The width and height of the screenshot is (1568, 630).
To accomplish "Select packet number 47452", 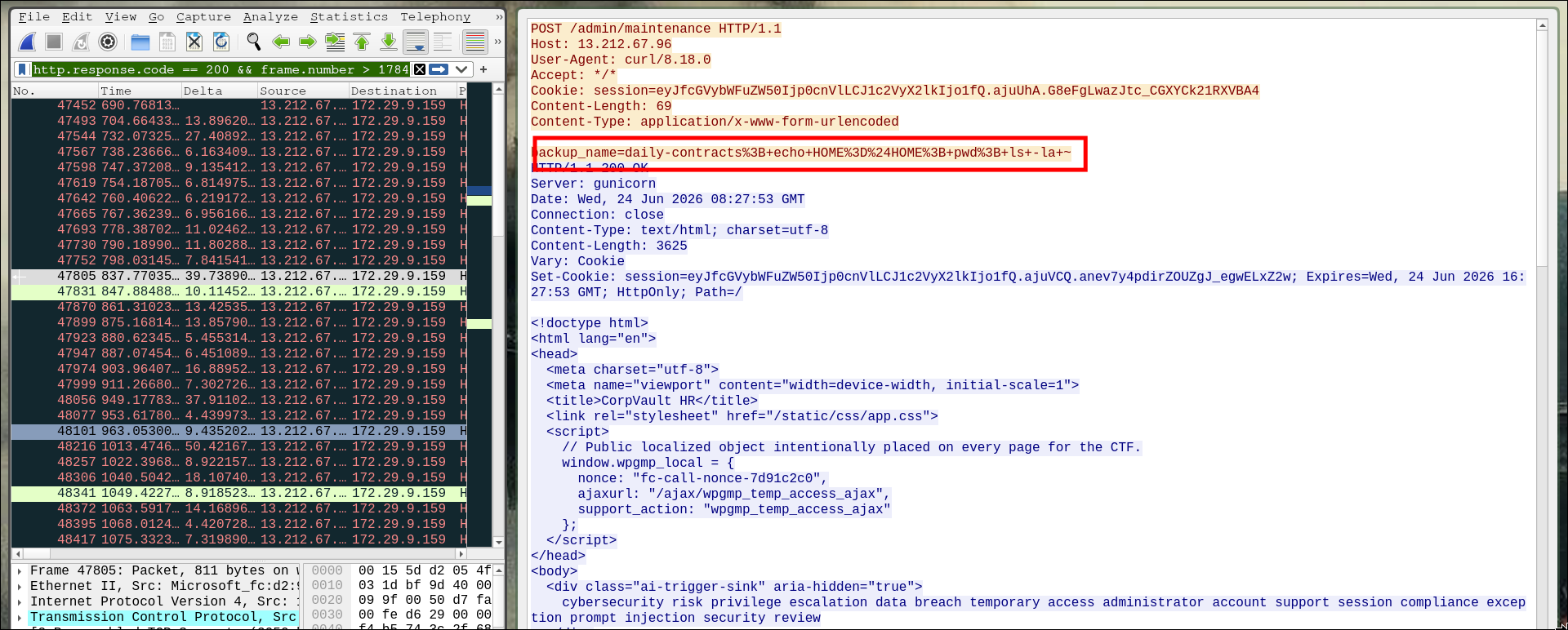I will click(x=239, y=105).
